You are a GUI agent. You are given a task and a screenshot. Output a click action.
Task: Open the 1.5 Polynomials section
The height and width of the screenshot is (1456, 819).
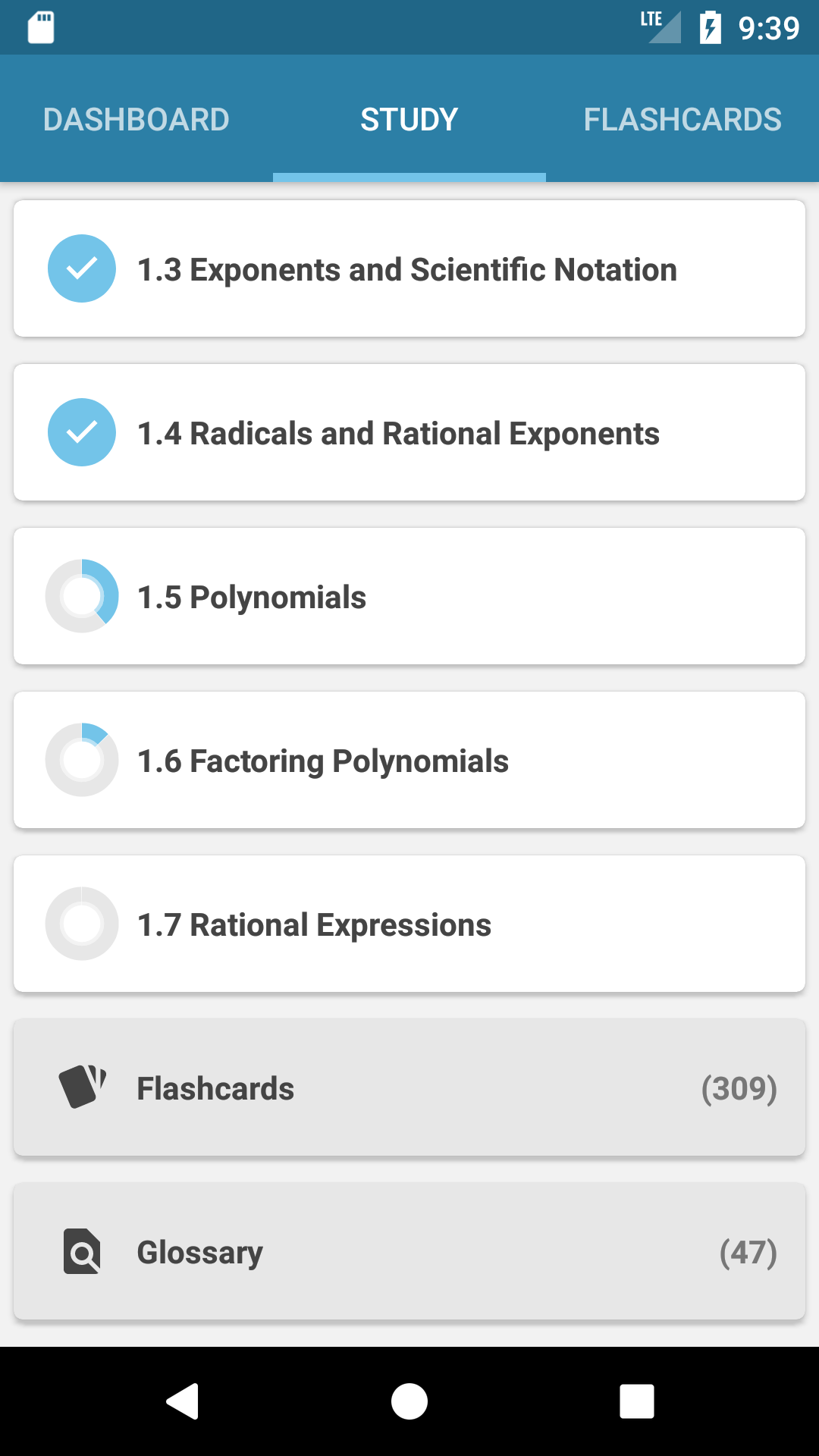coord(409,596)
